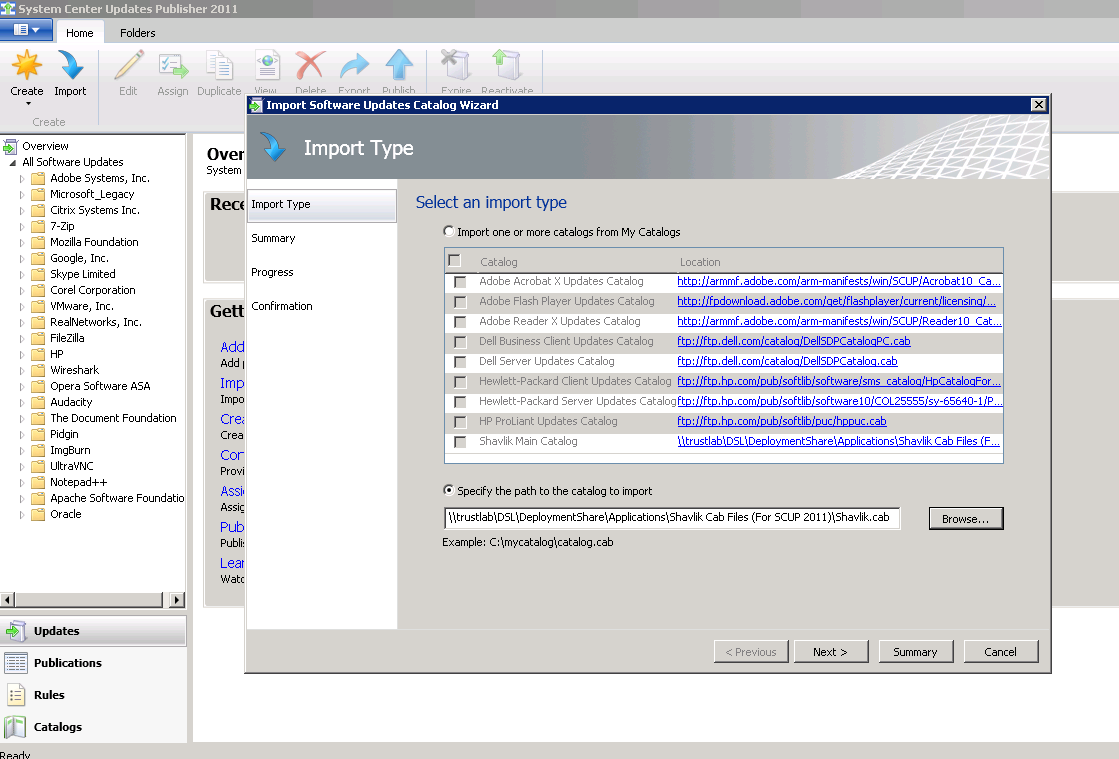Expand the Skype Limited folder
The width and height of the screenshot is (1119, 759).
tap(22, 275)
